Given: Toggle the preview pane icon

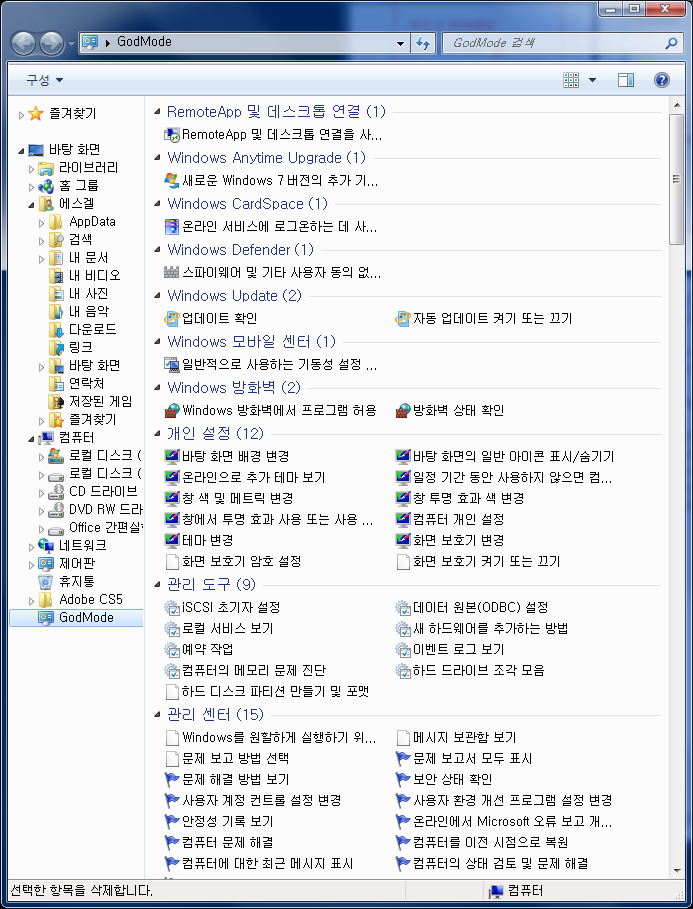Looking at the screenshot, I should 626,80.
